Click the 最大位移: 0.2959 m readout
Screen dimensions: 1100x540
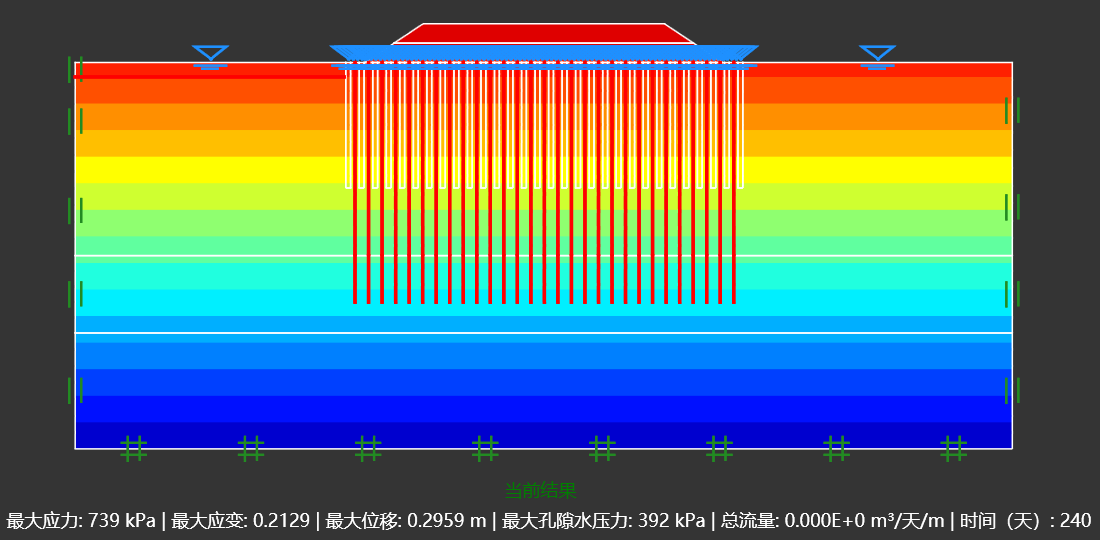pos(406,521)
